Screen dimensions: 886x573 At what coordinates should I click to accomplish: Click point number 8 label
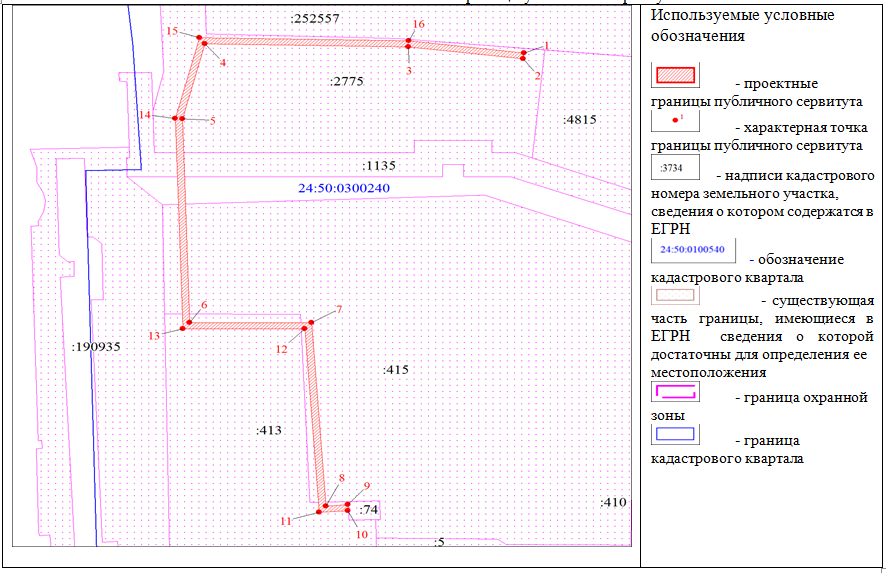[341, 478]
